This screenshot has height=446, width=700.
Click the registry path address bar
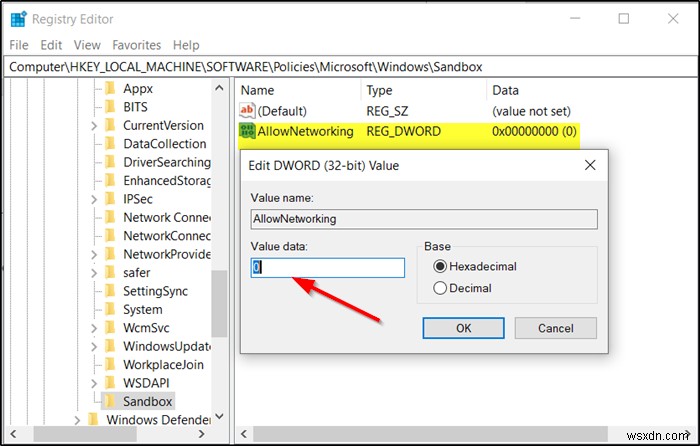pyautogui.click(x=350, y=67)
